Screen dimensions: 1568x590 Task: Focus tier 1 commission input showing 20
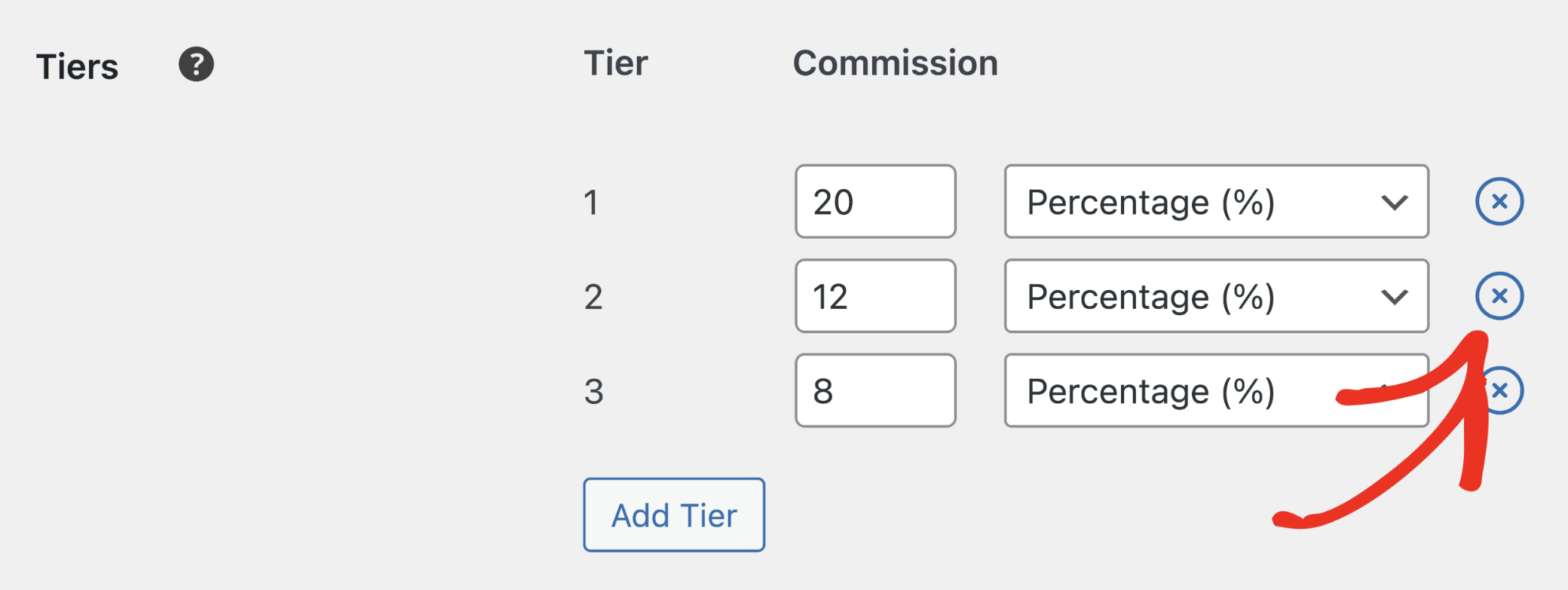[875, 201]
